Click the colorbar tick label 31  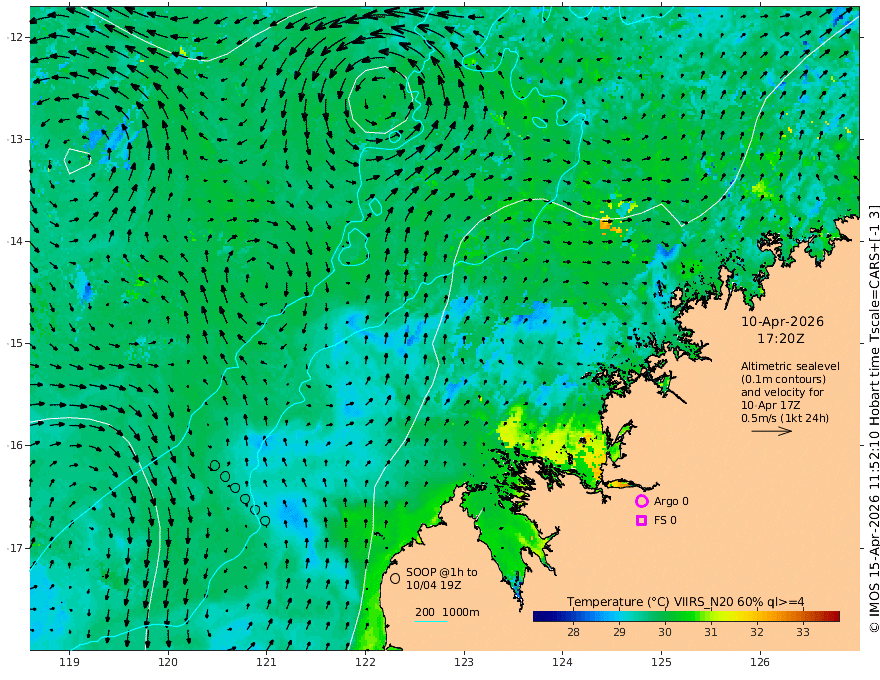pyautogui.click(x=711, y=632)
